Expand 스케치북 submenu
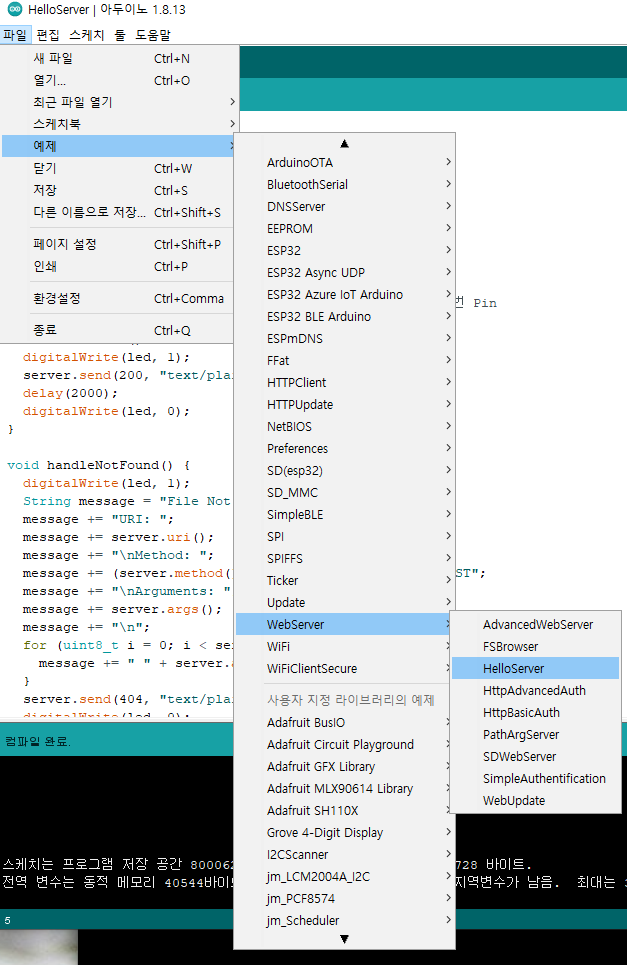 pyautogui.click(x=120, y=124)
